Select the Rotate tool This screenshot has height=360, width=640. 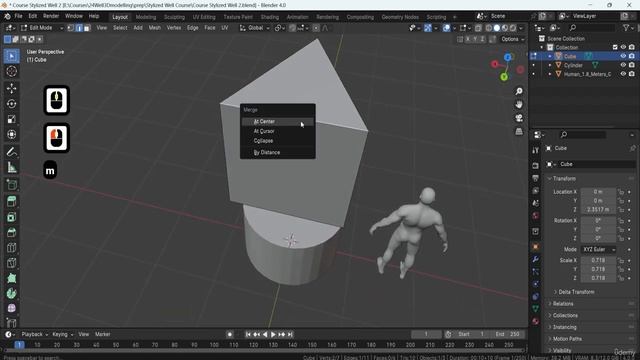[11, 104]
